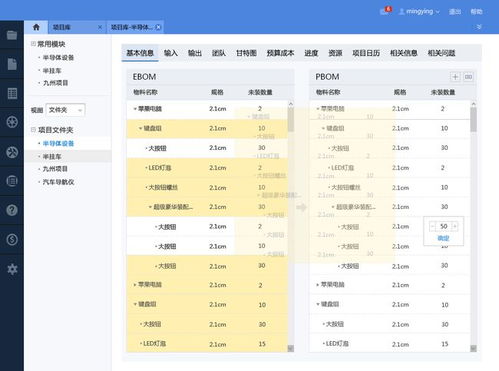The width and height of the screenshot is (499, 371).
Task: Open the 输出 tab
Action: (195, 53)
